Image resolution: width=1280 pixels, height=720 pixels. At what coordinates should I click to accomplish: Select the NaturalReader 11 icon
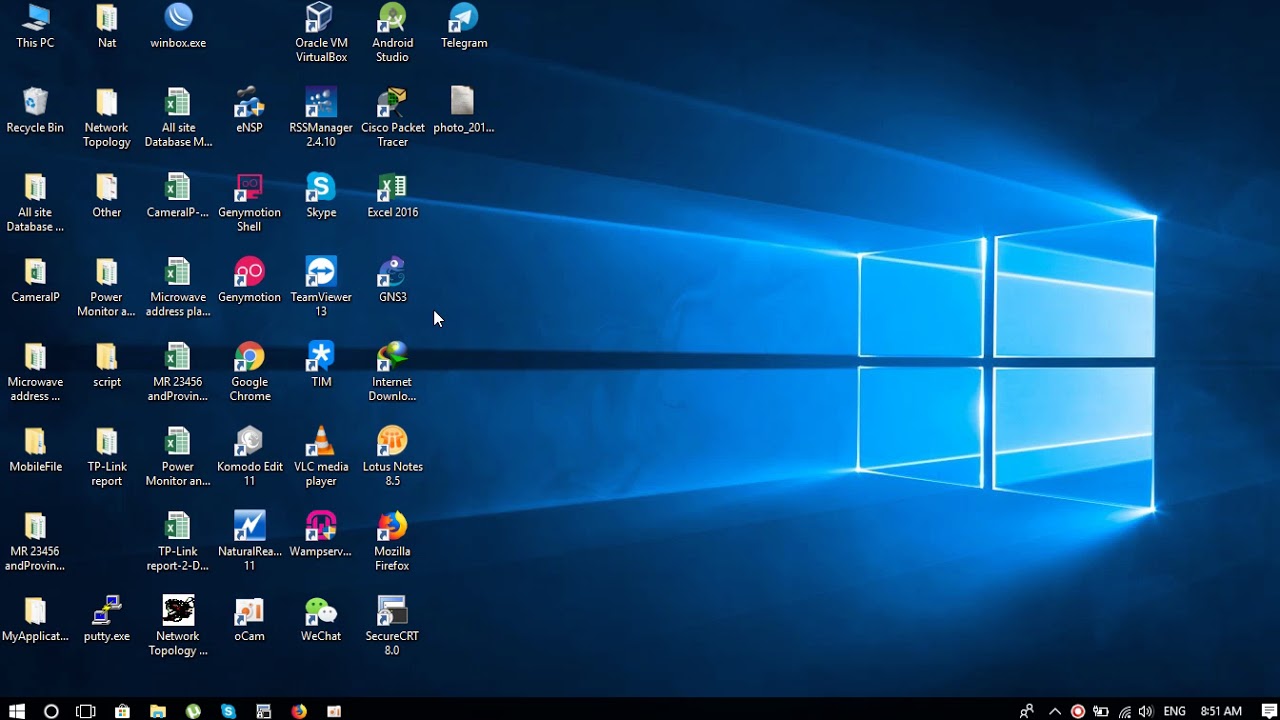(x=249, y=542)
